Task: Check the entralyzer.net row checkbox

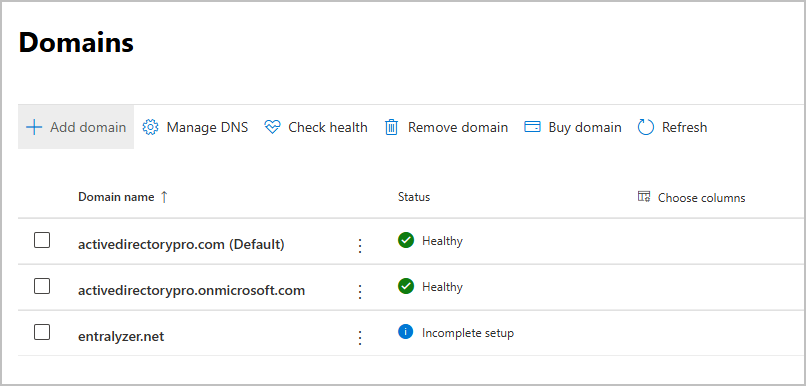Action: pos(42,332)
